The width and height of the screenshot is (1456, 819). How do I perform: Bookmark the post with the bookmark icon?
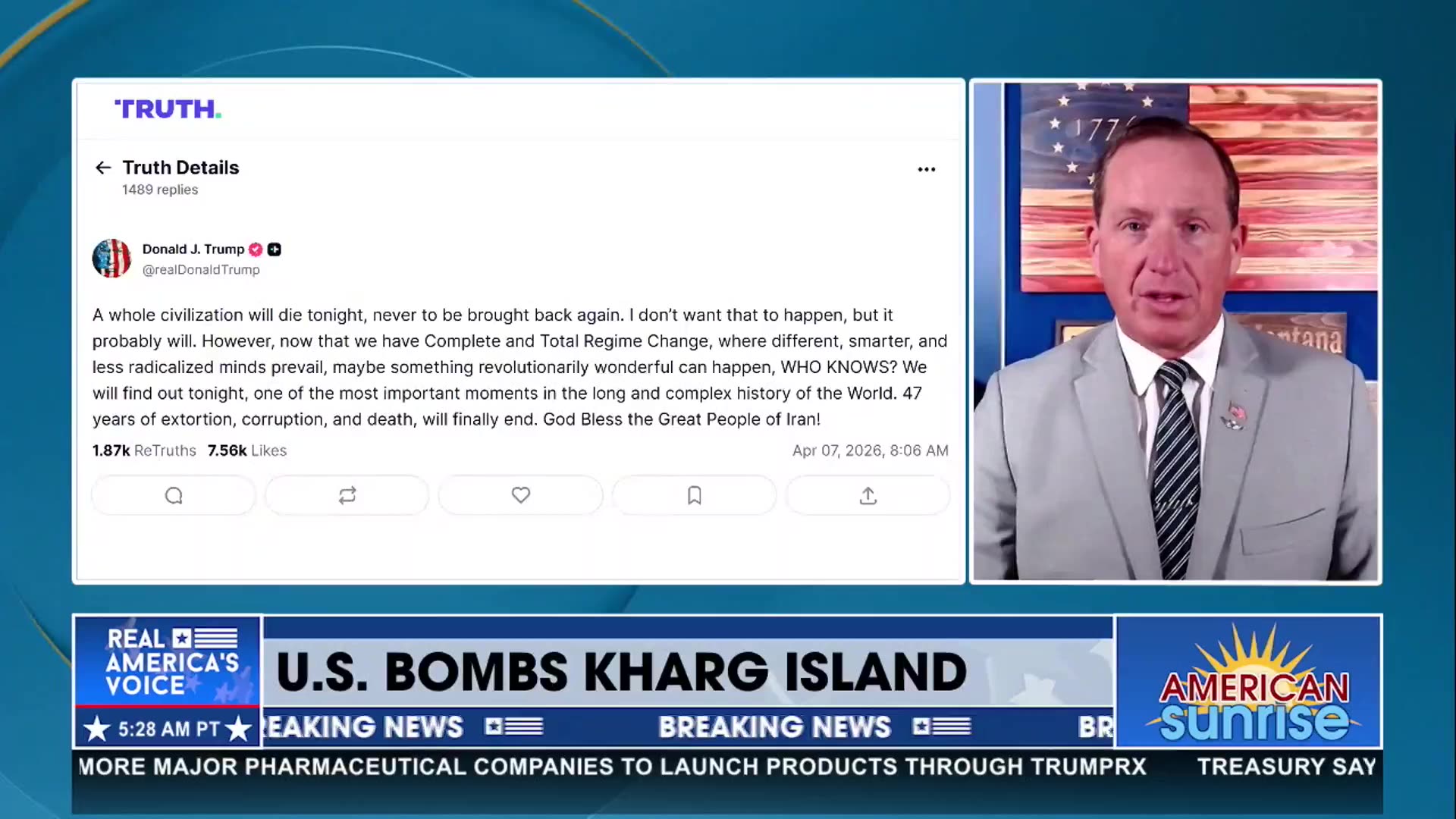tap(694, 495)
